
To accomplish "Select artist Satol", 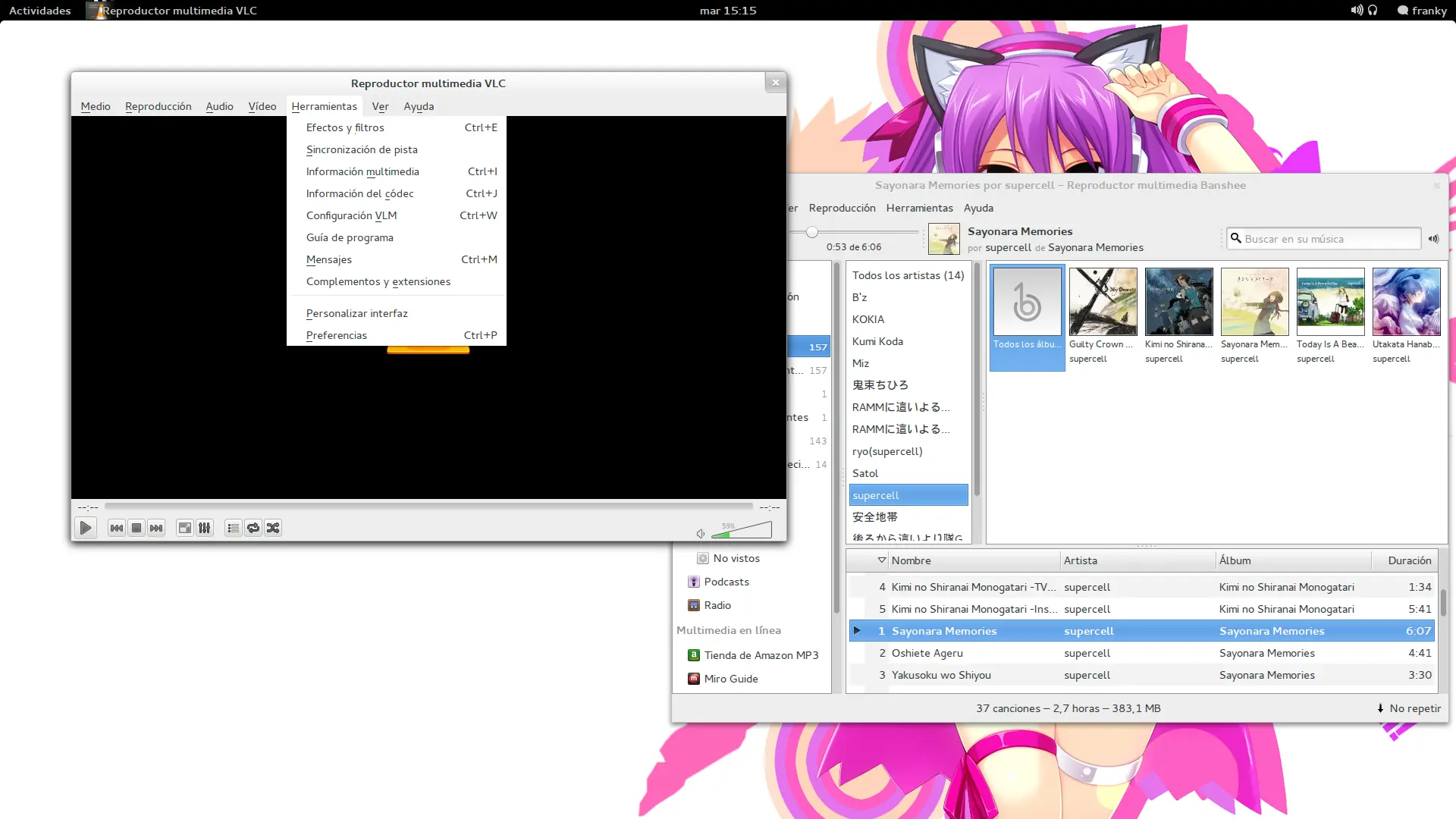I will point(908,473).
